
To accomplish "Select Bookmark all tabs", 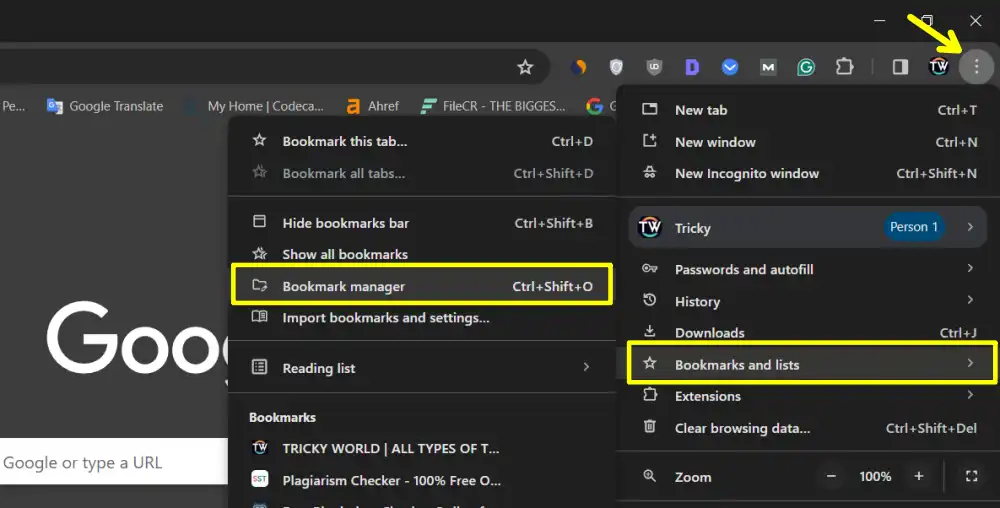I will [x=422, y=173].
